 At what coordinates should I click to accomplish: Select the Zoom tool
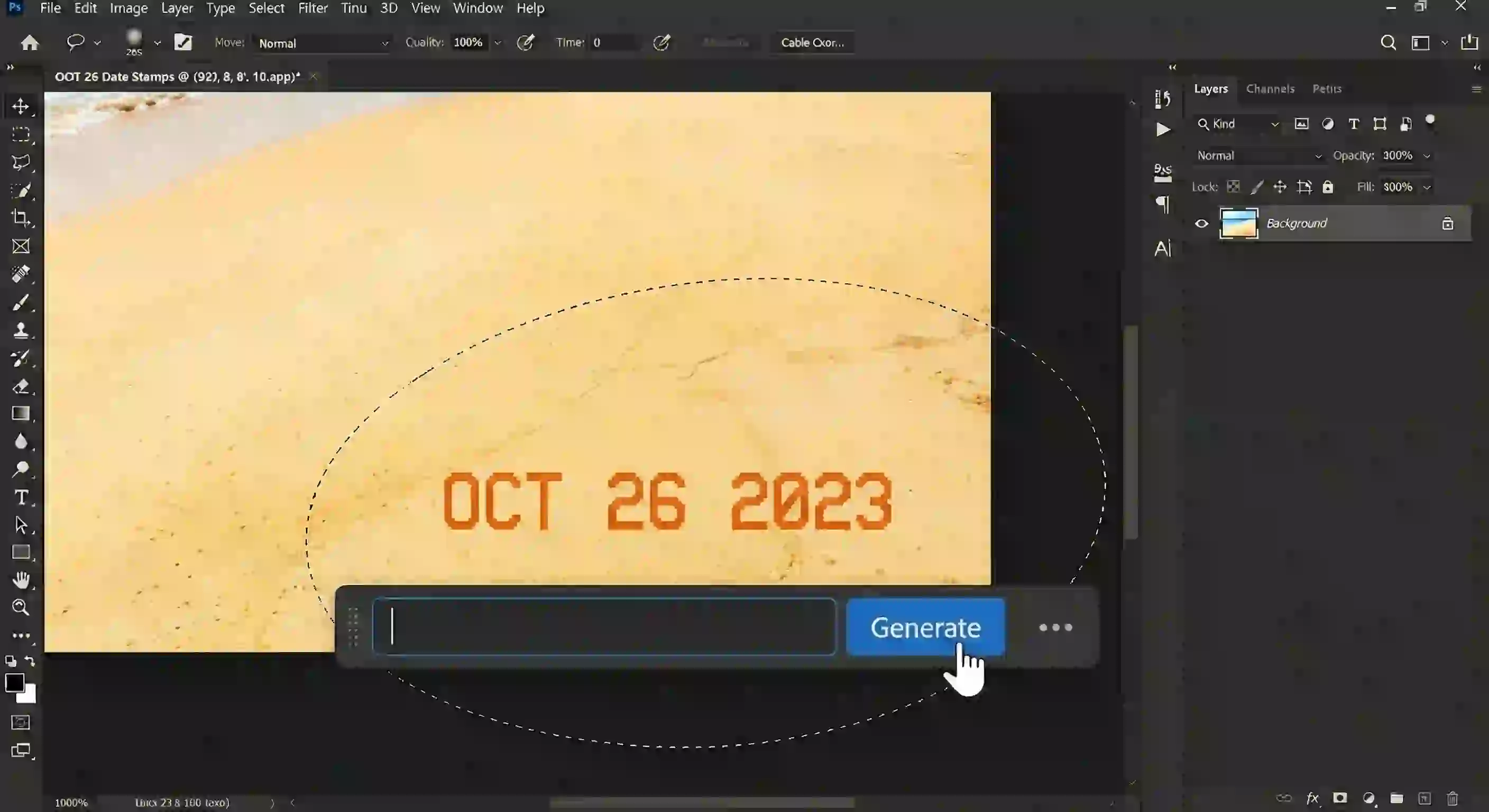tap(21, 607)
